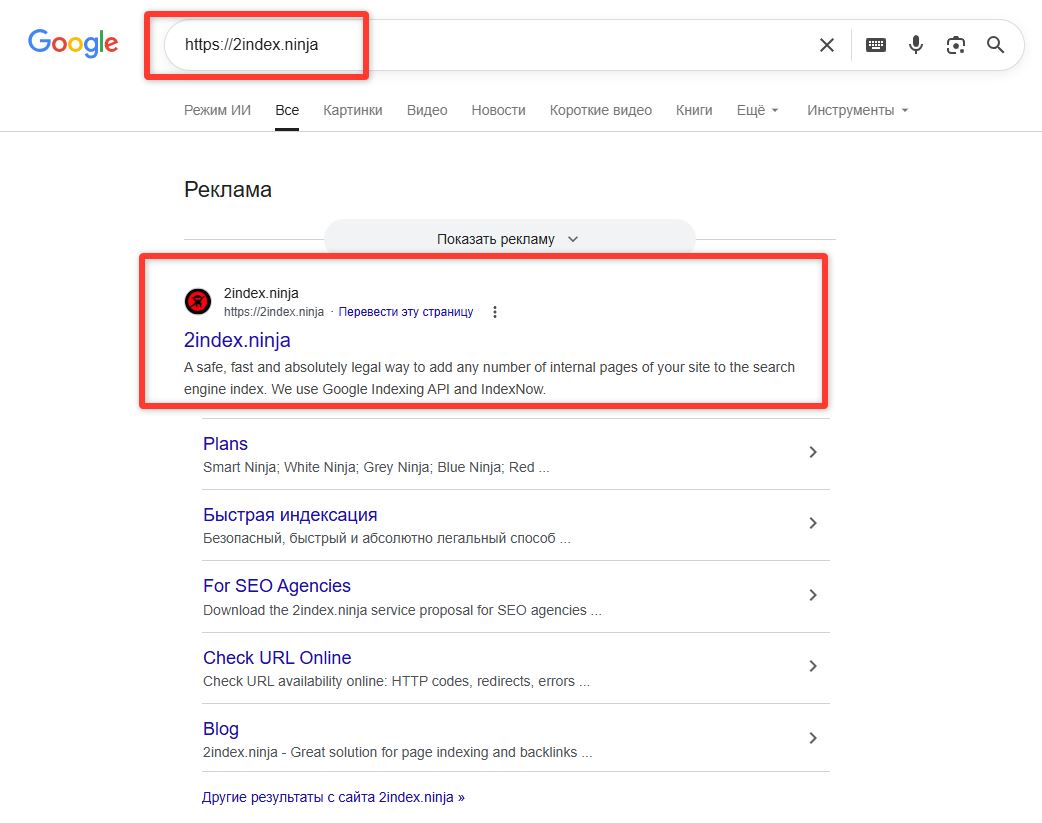Viewport: 1042px width, 823px height.
Task: Open the Ещё dropdown menu
Action: pos(758,110)
